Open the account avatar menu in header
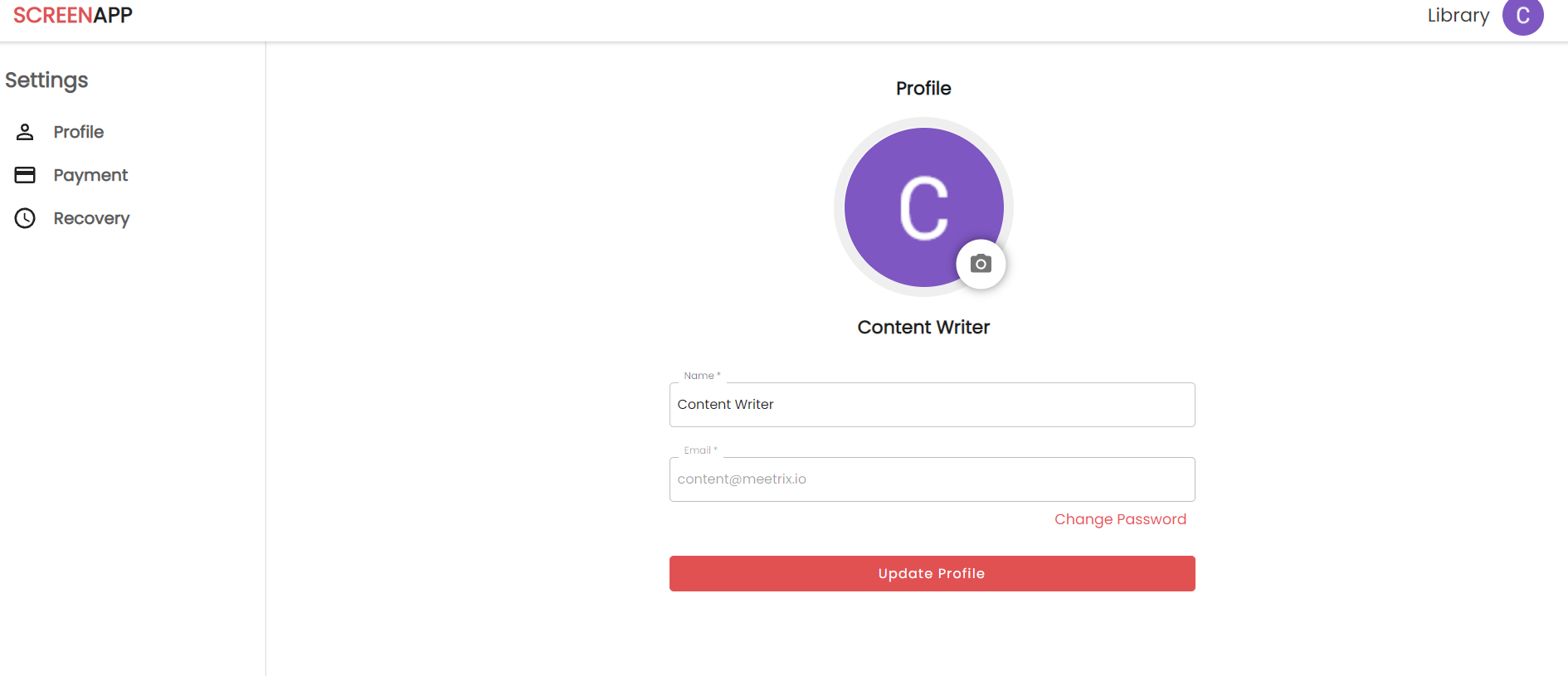 click(1522, 16)
